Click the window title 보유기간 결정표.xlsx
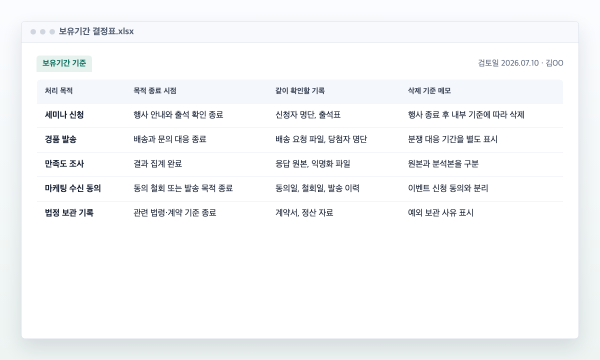 pyautogui.click(x=96, y=31)
